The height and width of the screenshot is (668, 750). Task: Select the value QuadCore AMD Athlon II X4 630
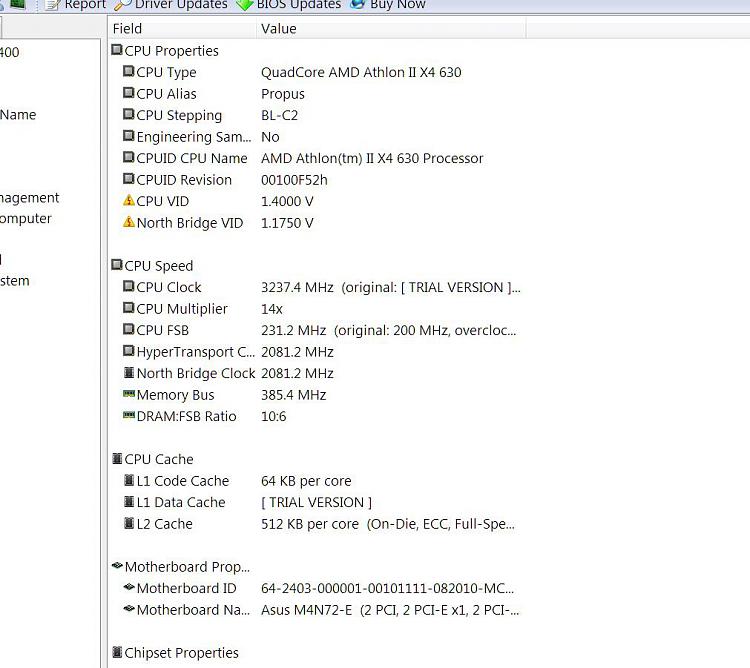coord(361,72)
